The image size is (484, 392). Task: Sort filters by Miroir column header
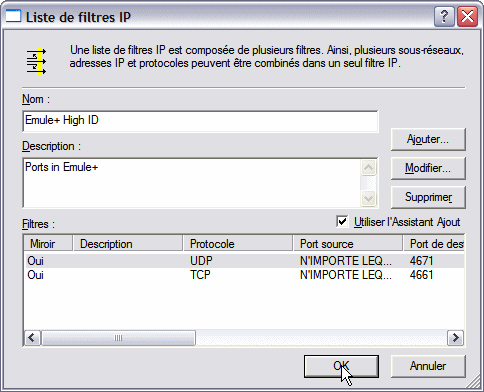point(48,244)
